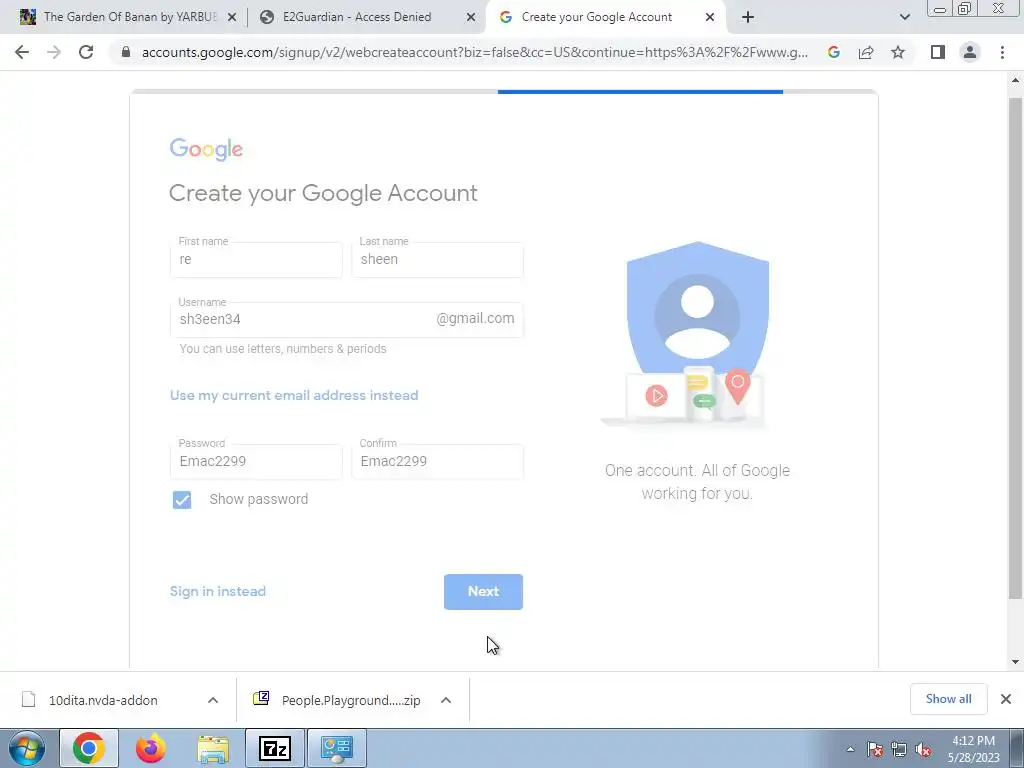
Task: Click the scrollbar up arrow
Action: (x=1015, y=80)
